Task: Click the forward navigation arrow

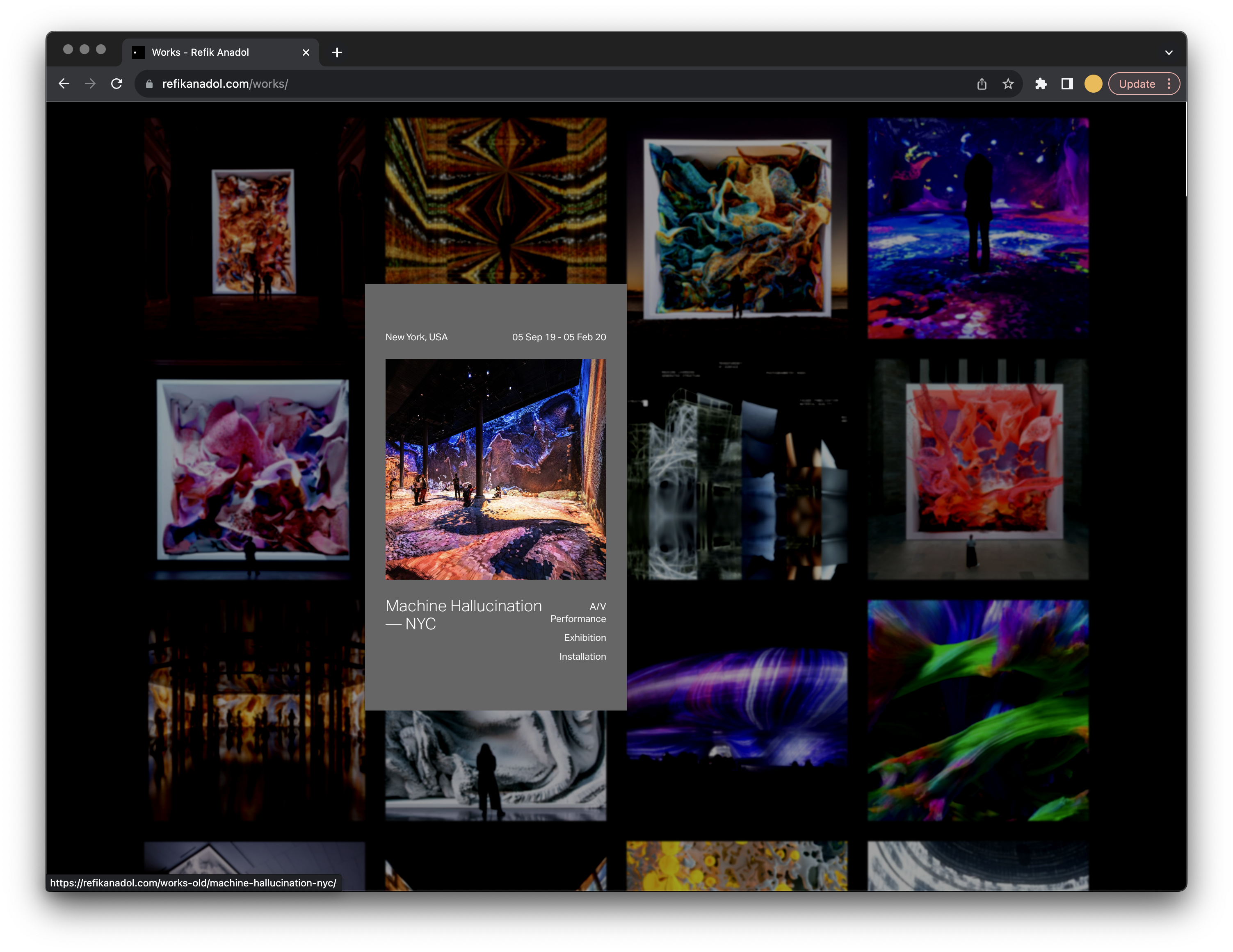Action: point(90,84)
